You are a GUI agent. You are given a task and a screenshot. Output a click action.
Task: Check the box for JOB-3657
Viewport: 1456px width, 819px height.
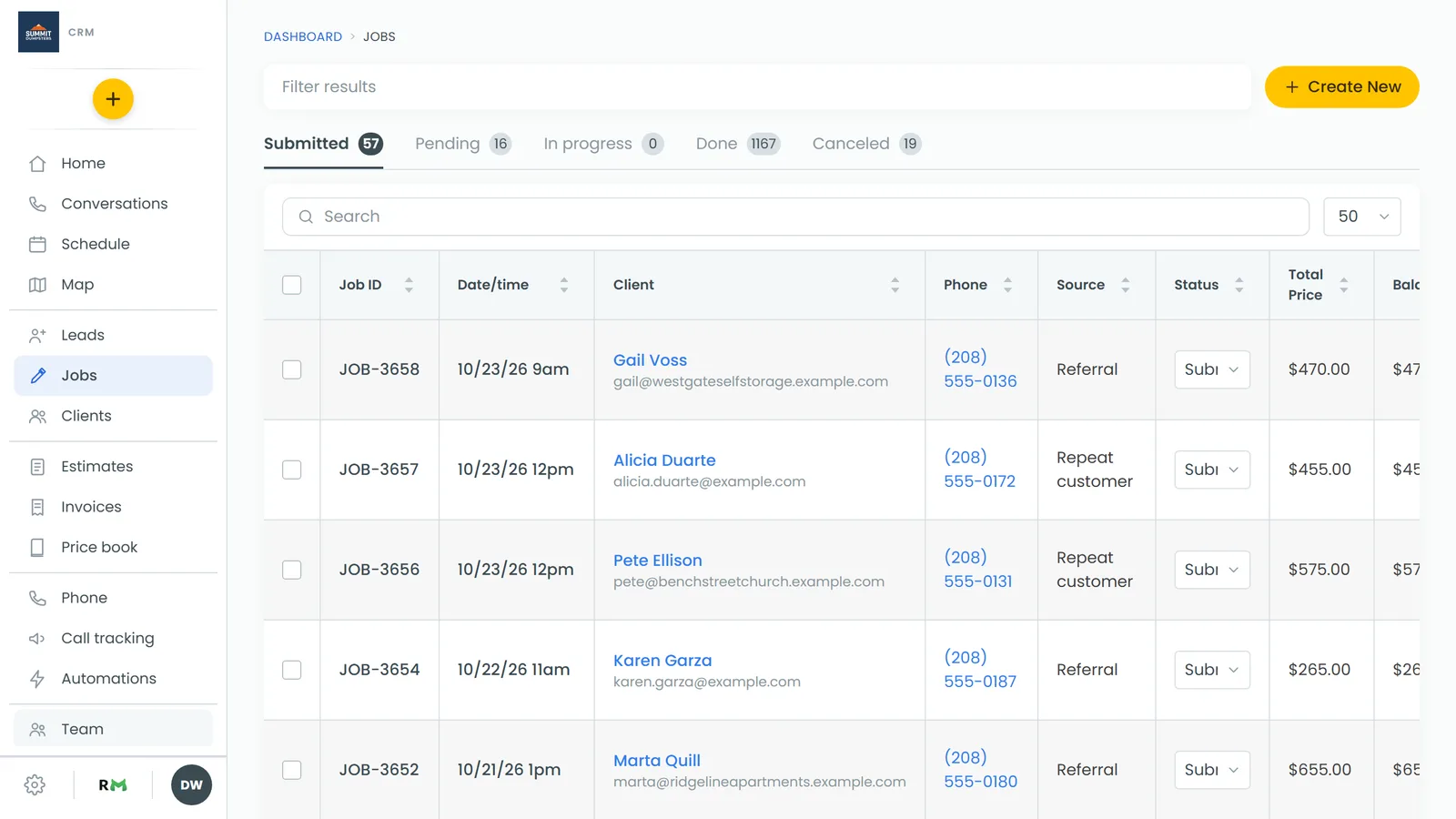tap(291, 470)
